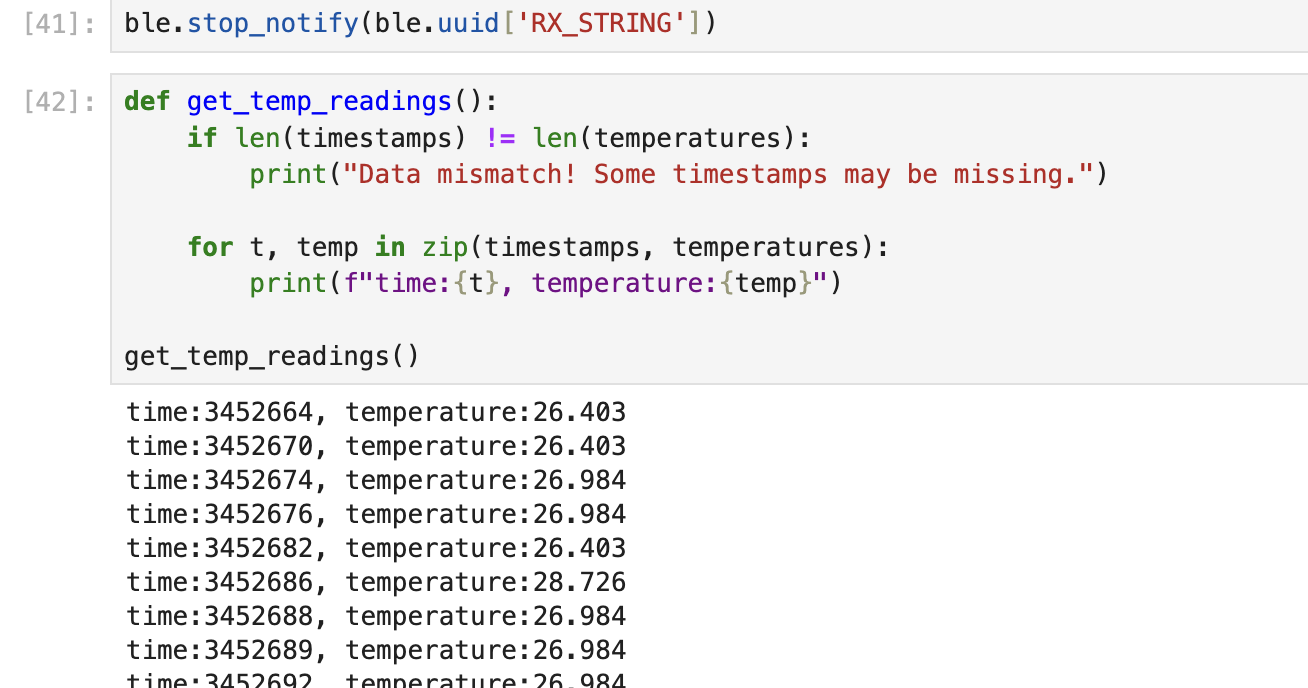Click the def get_temp_readings line
Image resolution: width=1308 pixels, height=688 pixels.
(311, 101)
